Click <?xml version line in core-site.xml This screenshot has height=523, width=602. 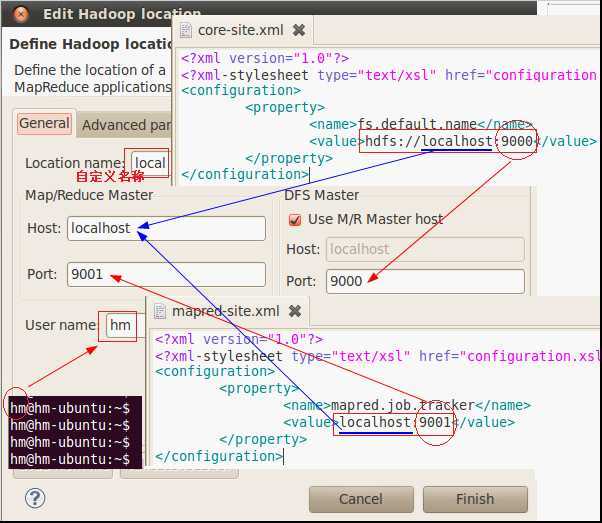[x=265, y=58]
